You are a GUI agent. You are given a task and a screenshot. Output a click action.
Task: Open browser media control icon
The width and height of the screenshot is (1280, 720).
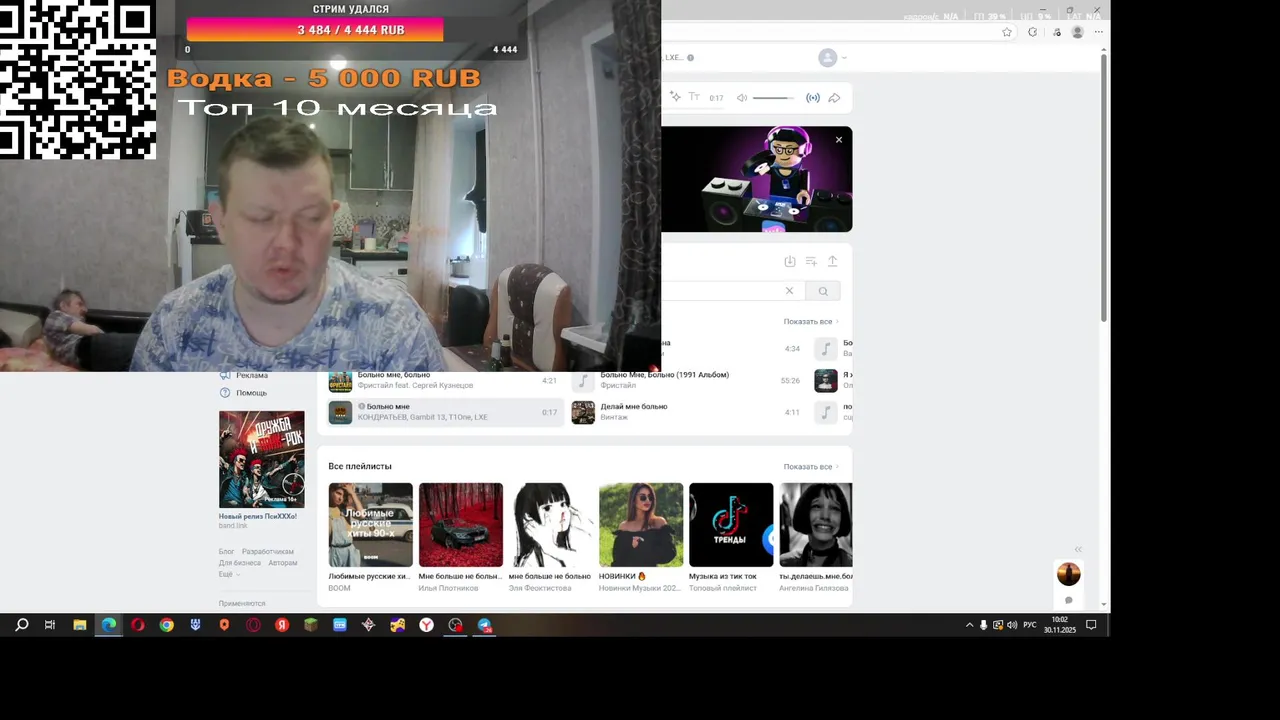click(1057, 32)
